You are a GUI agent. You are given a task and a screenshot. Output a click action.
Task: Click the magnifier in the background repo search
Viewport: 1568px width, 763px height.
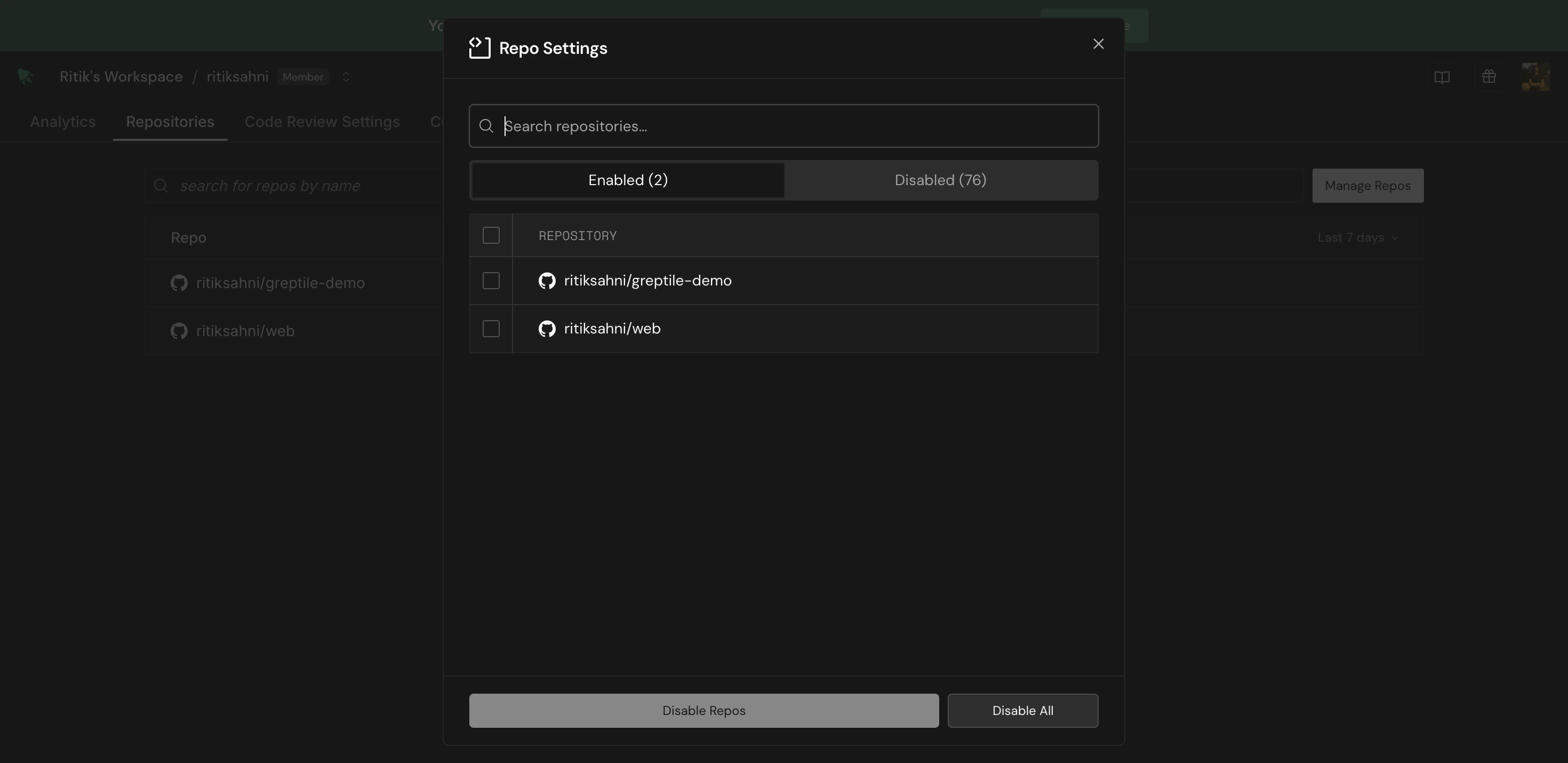(161, 185)
